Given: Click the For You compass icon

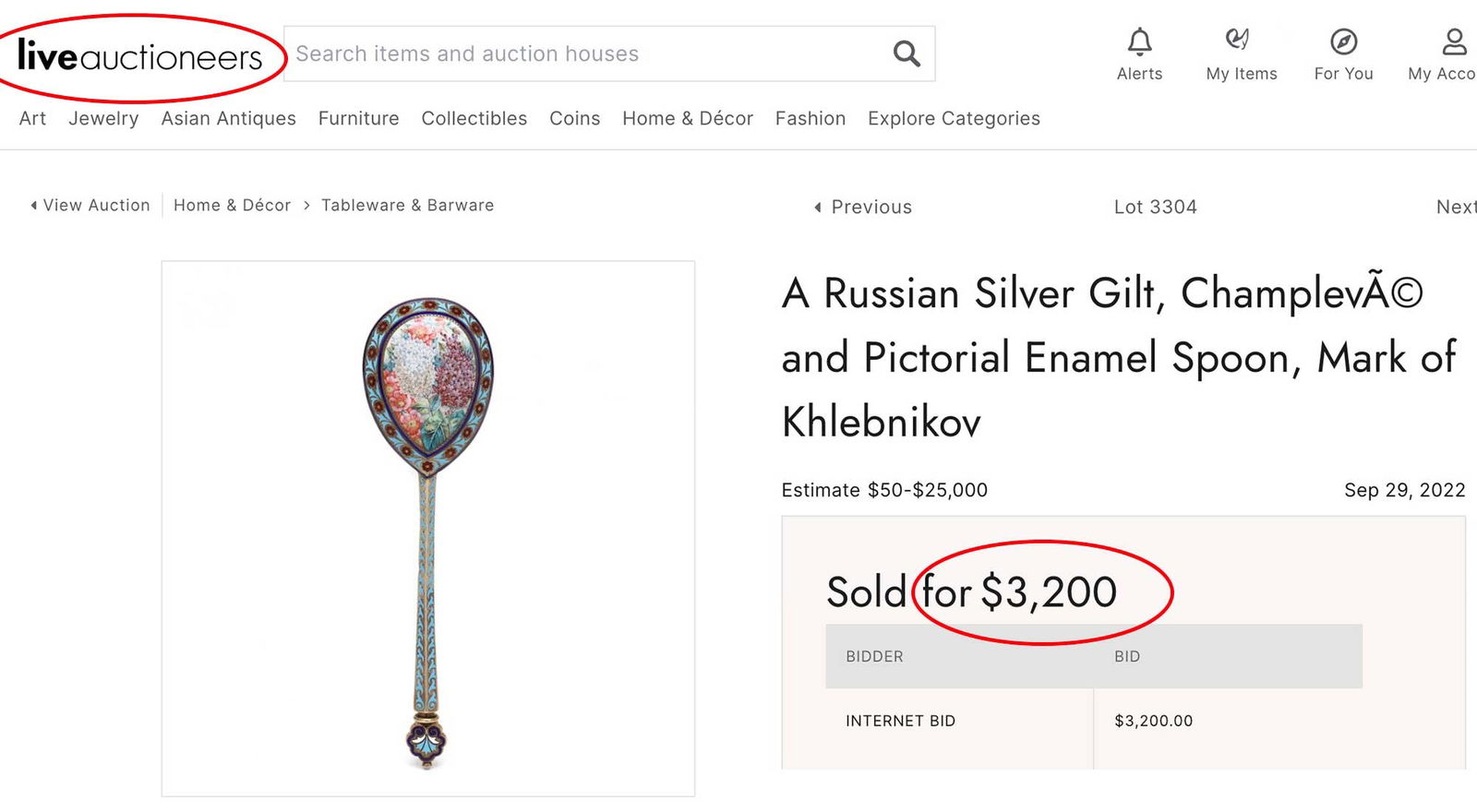Looking at the screenshot, I should point(1343,42).
